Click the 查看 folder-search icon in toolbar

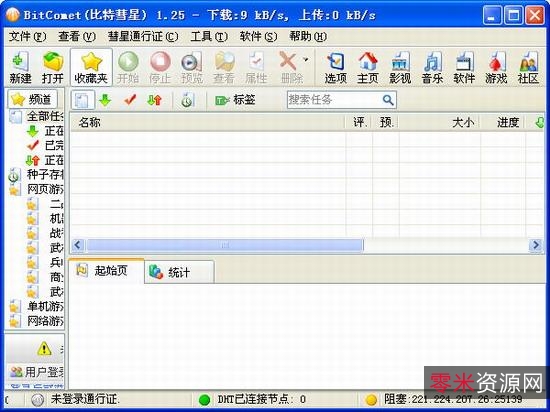coord(224,67)
